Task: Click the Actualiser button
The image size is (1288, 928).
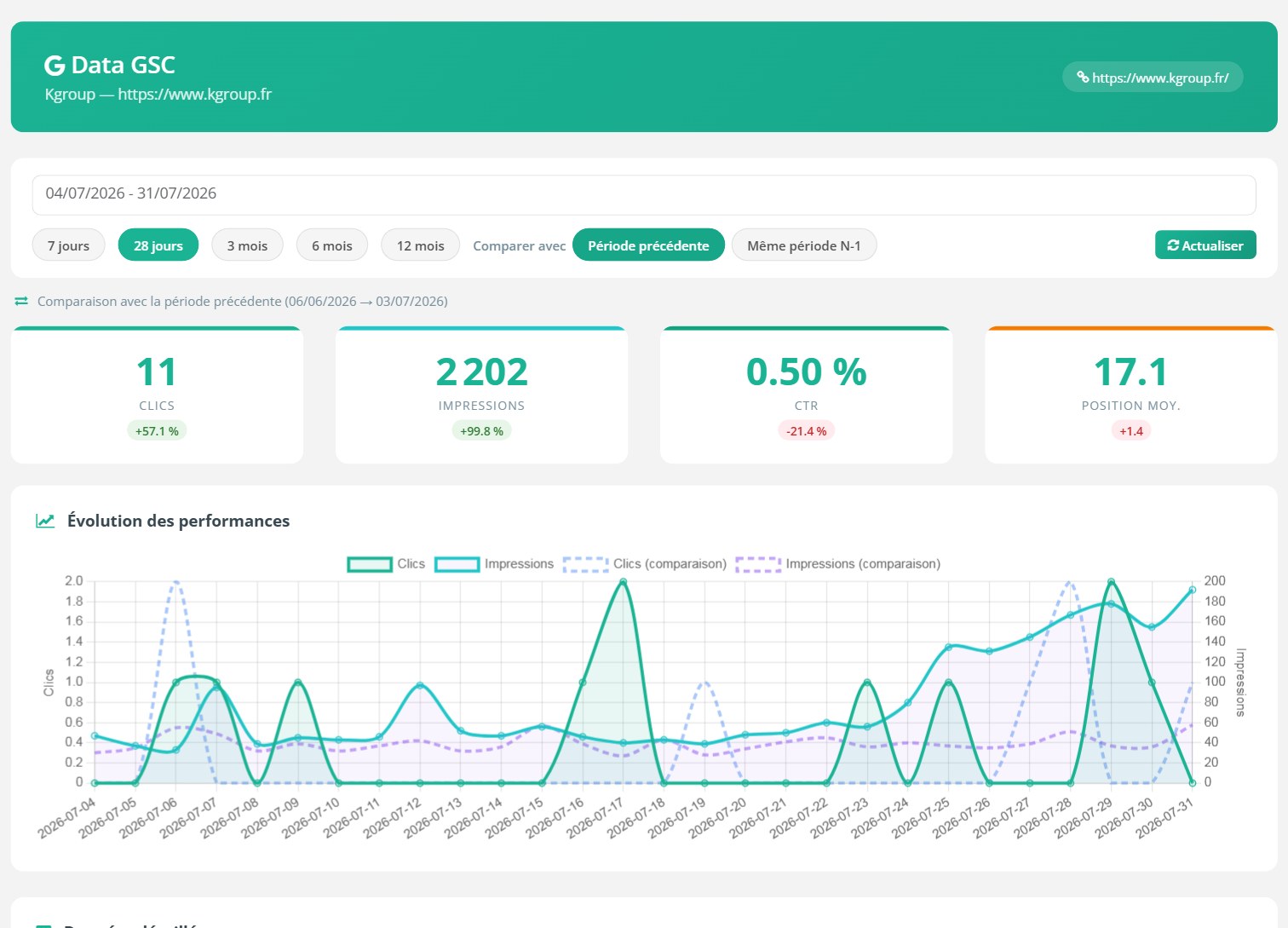Action: click(x=1205, y=245)
